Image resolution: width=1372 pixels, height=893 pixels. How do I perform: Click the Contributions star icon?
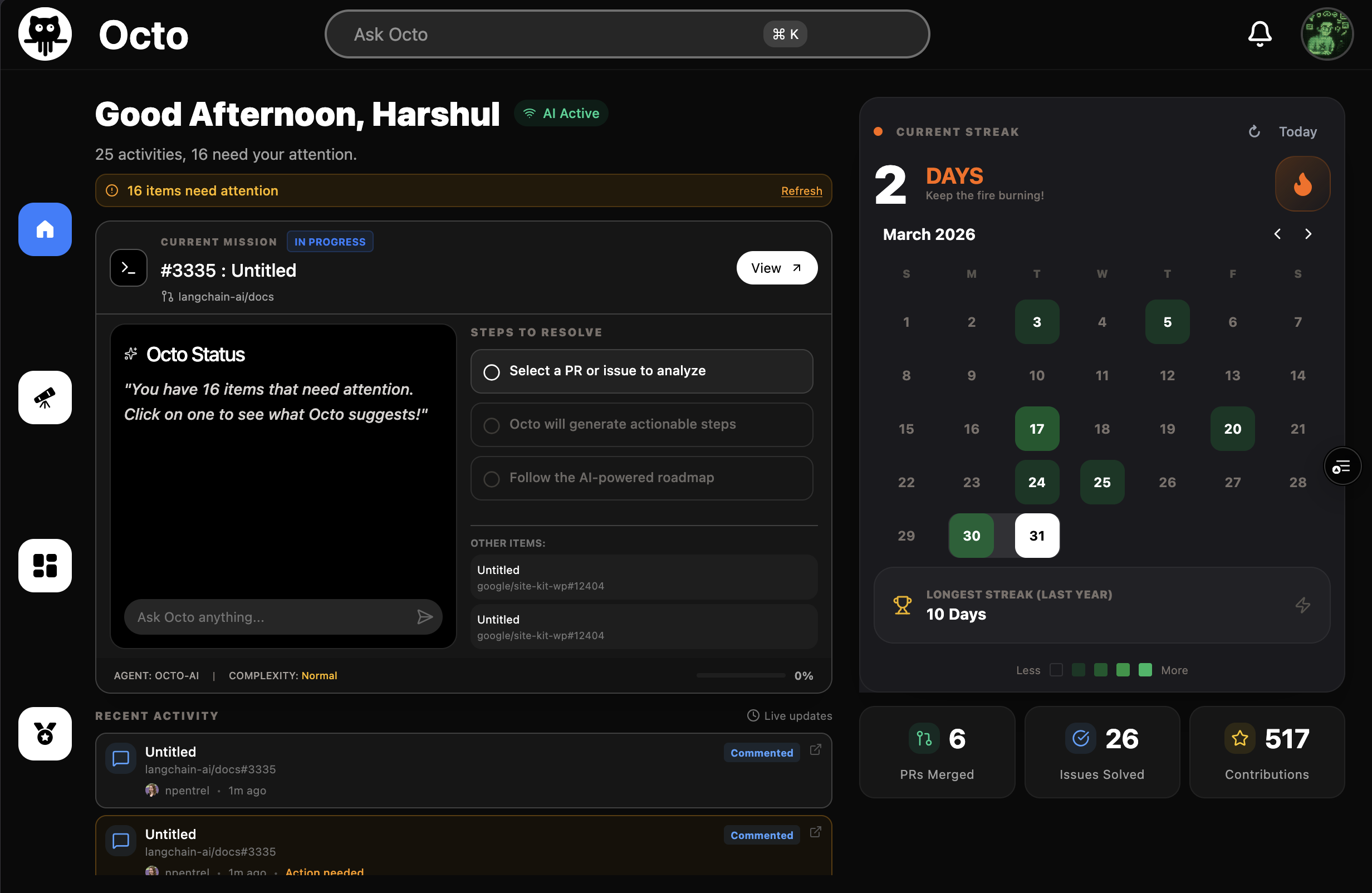(1239, 739)
